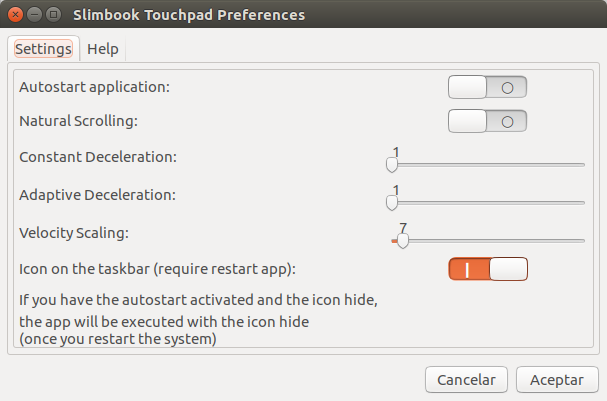The height and width of the screenshot is (401, 607).
Task: Open the Help tab
Action: pyautogui.click(x=102, y=48)
